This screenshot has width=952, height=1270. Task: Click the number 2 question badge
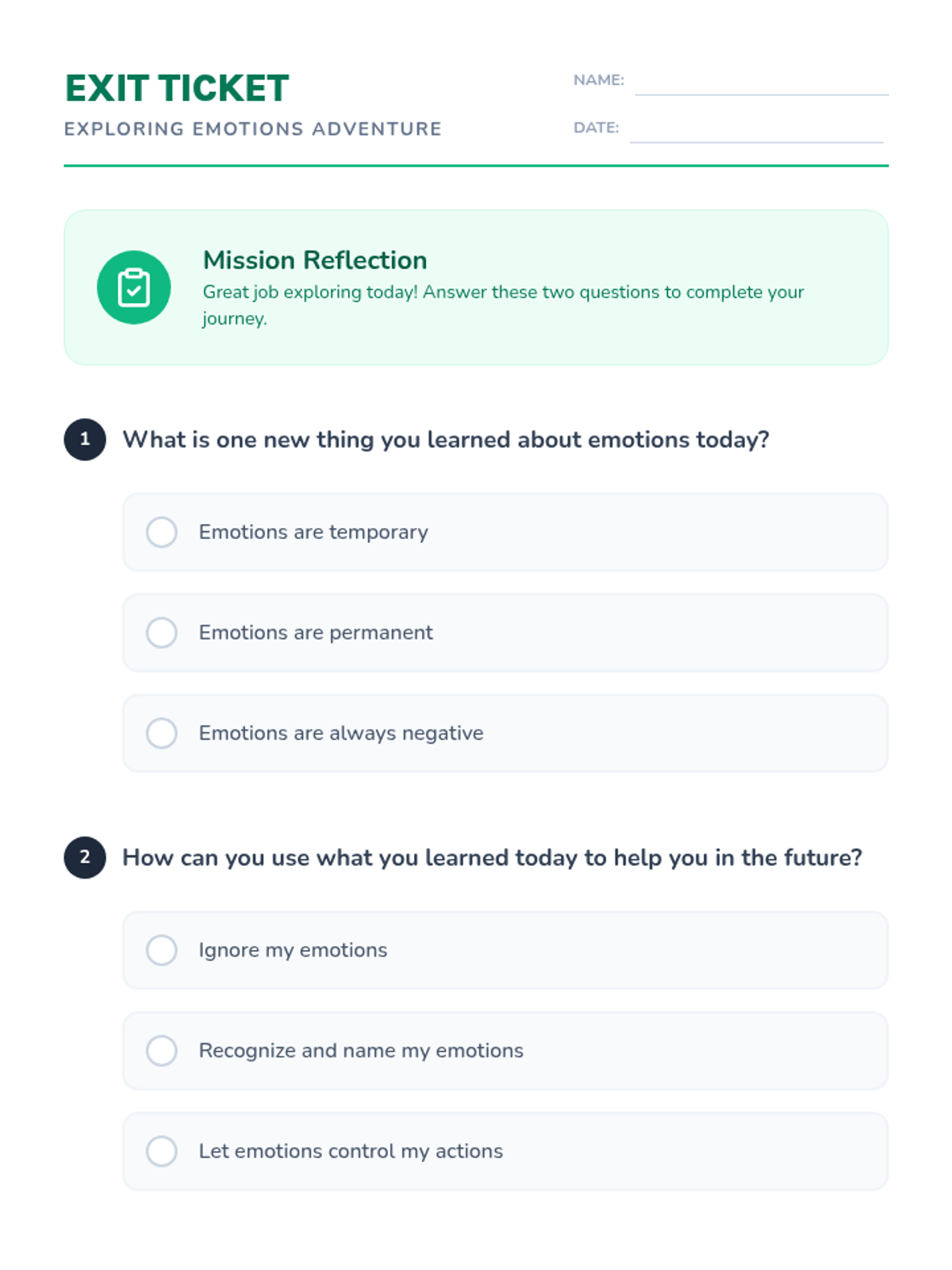point(85,857)
